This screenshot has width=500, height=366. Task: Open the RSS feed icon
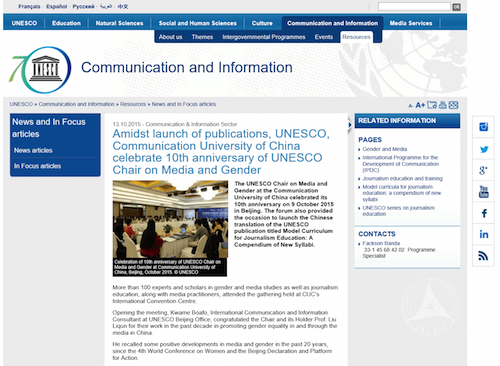[x=483, y=256]
